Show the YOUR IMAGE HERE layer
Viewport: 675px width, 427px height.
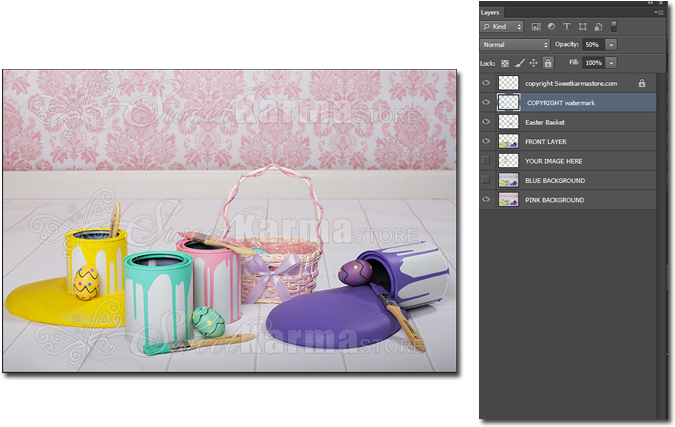[486, 160]
